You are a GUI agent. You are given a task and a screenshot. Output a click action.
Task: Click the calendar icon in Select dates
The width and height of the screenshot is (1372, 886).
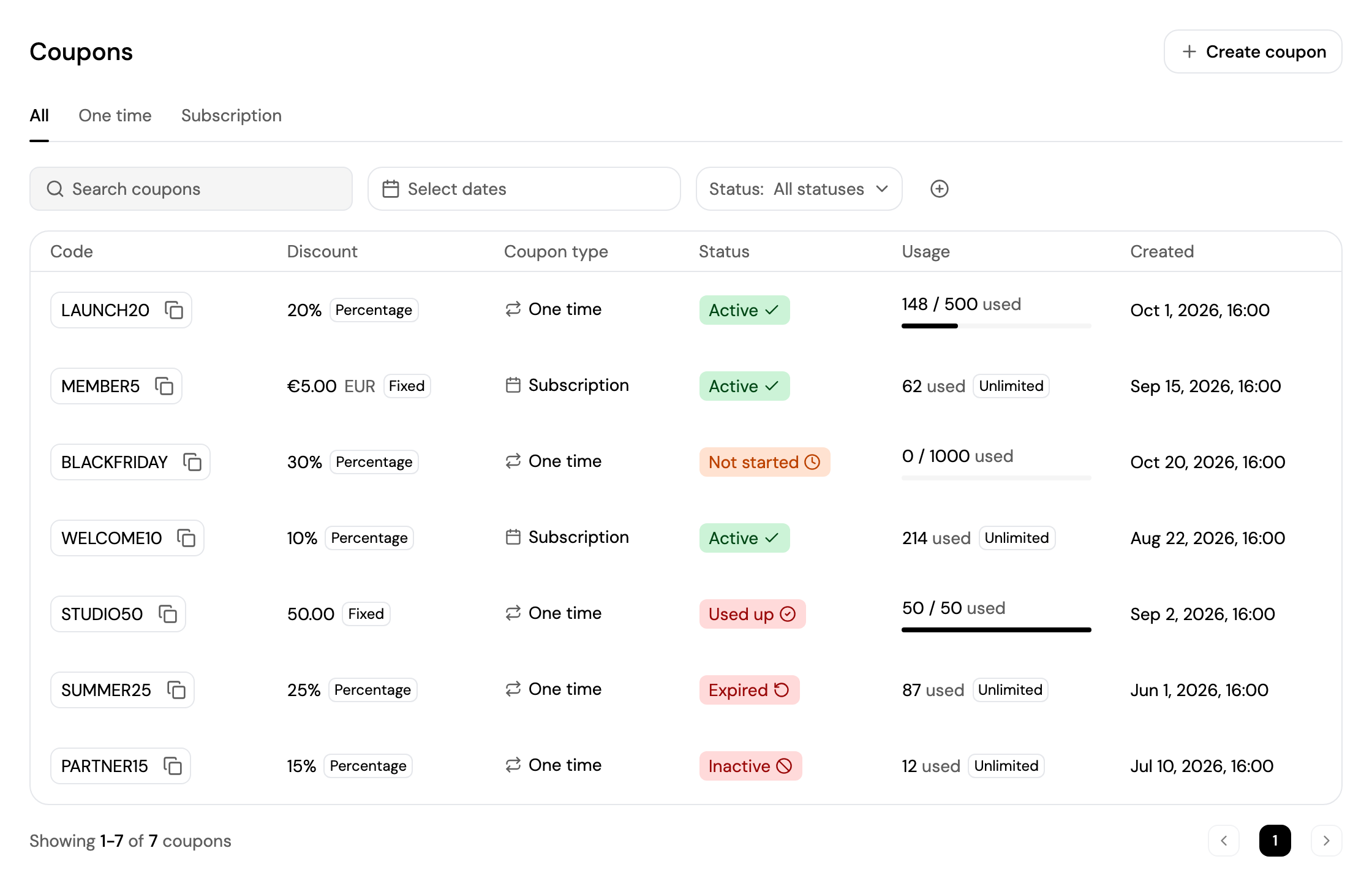391,189
